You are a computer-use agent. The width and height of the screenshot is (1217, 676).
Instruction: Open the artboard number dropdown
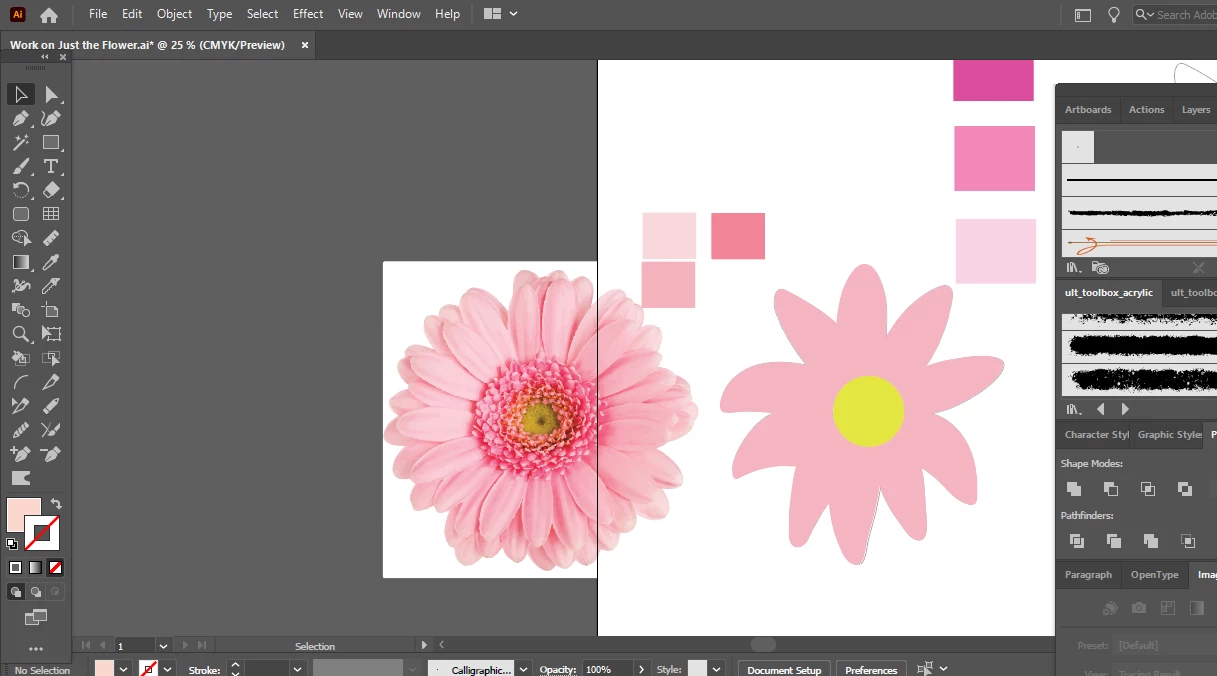(x=163, y=646)
